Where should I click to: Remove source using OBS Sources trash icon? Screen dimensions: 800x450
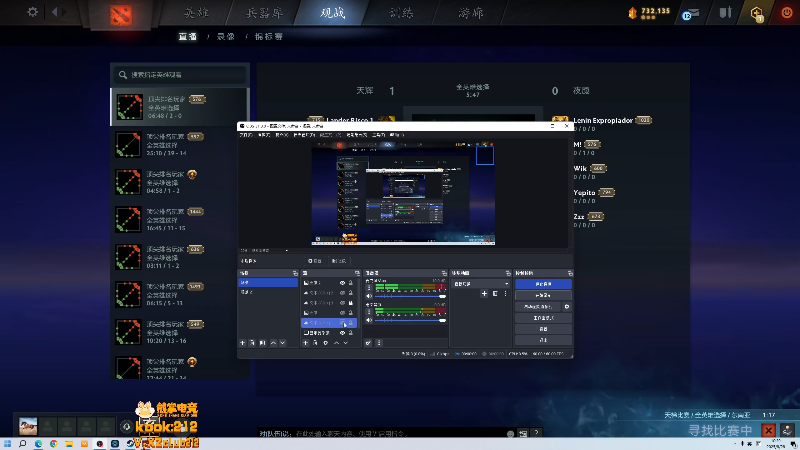pos(315,343)
